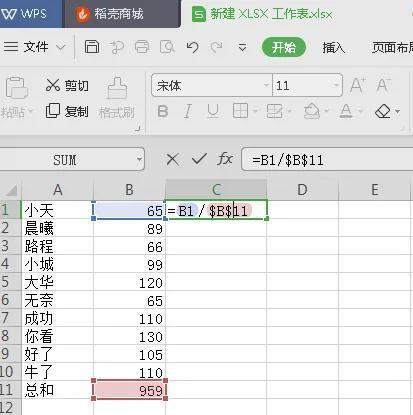The image size is (413, 415).
Task: Expand the 宋体 font name dropdown
Action: click(x=266, y=85)
